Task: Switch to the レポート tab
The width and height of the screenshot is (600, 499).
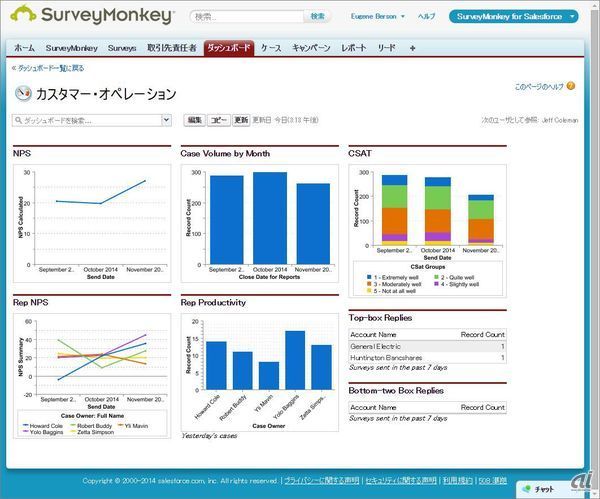Action: pos(354,48)
